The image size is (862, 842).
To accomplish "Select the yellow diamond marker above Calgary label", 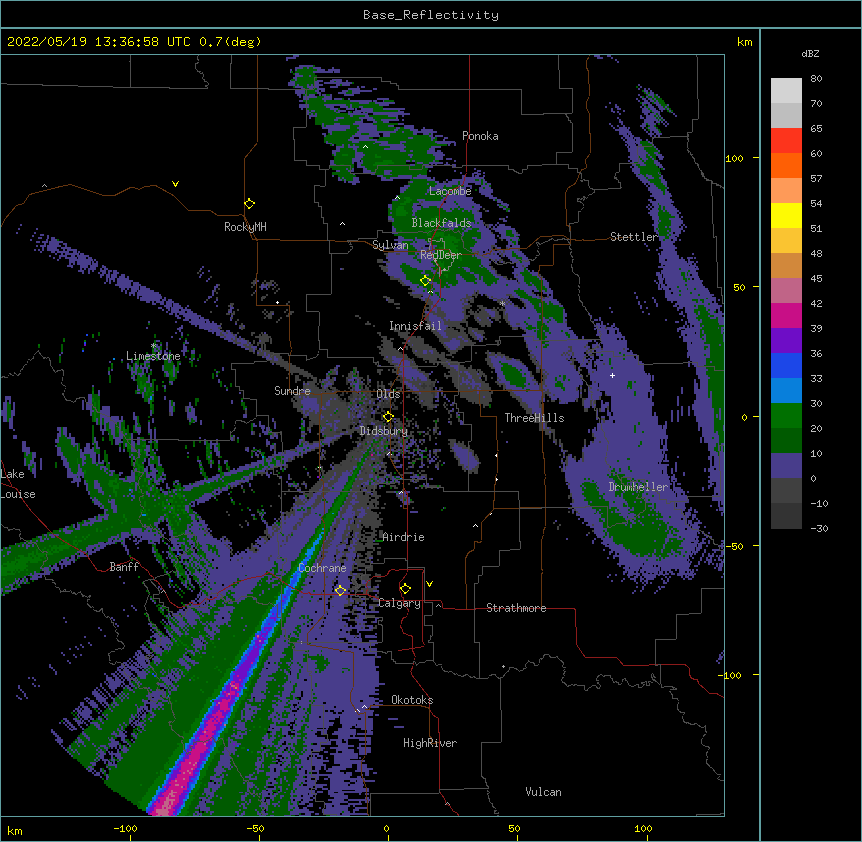I will point(405,589).
